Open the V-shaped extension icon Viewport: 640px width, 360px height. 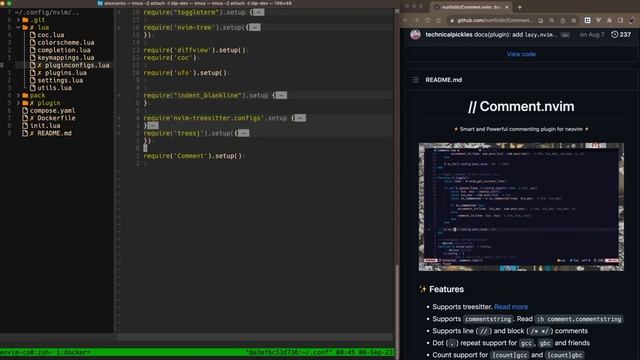(x=598, y=20)
